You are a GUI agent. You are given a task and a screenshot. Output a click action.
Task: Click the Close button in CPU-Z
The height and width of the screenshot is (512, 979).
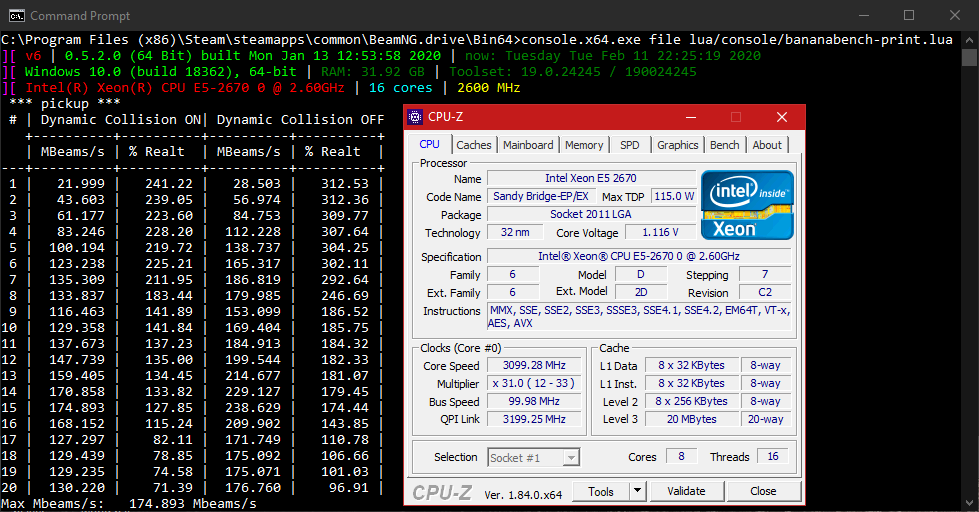click(763, 491)
